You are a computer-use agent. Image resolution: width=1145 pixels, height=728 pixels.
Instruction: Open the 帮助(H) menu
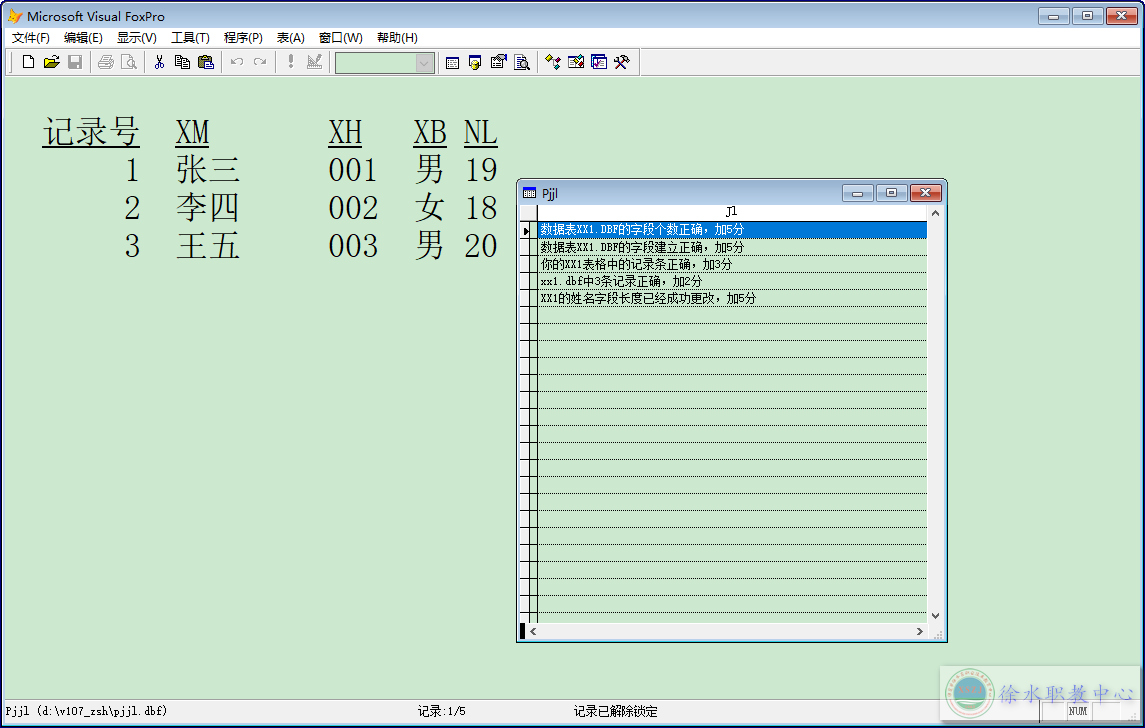(x=397, y=38)
